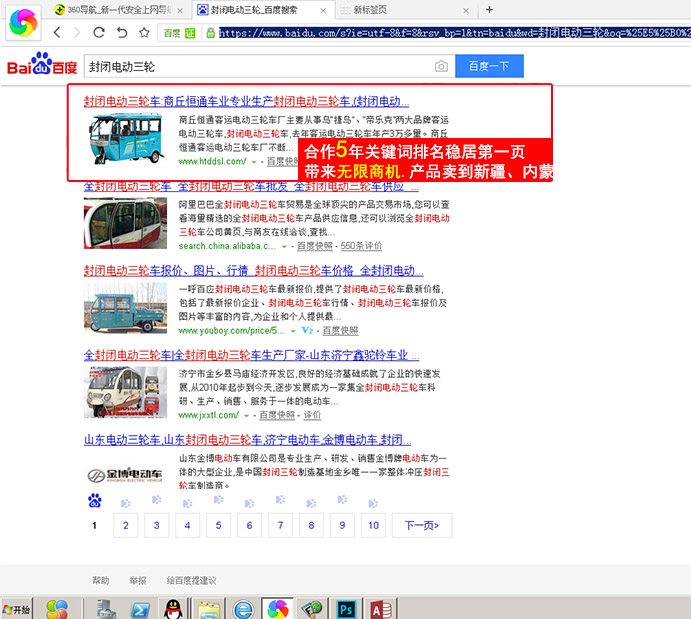Open 百度快照 of the Alibaba result

click(315, 246)
